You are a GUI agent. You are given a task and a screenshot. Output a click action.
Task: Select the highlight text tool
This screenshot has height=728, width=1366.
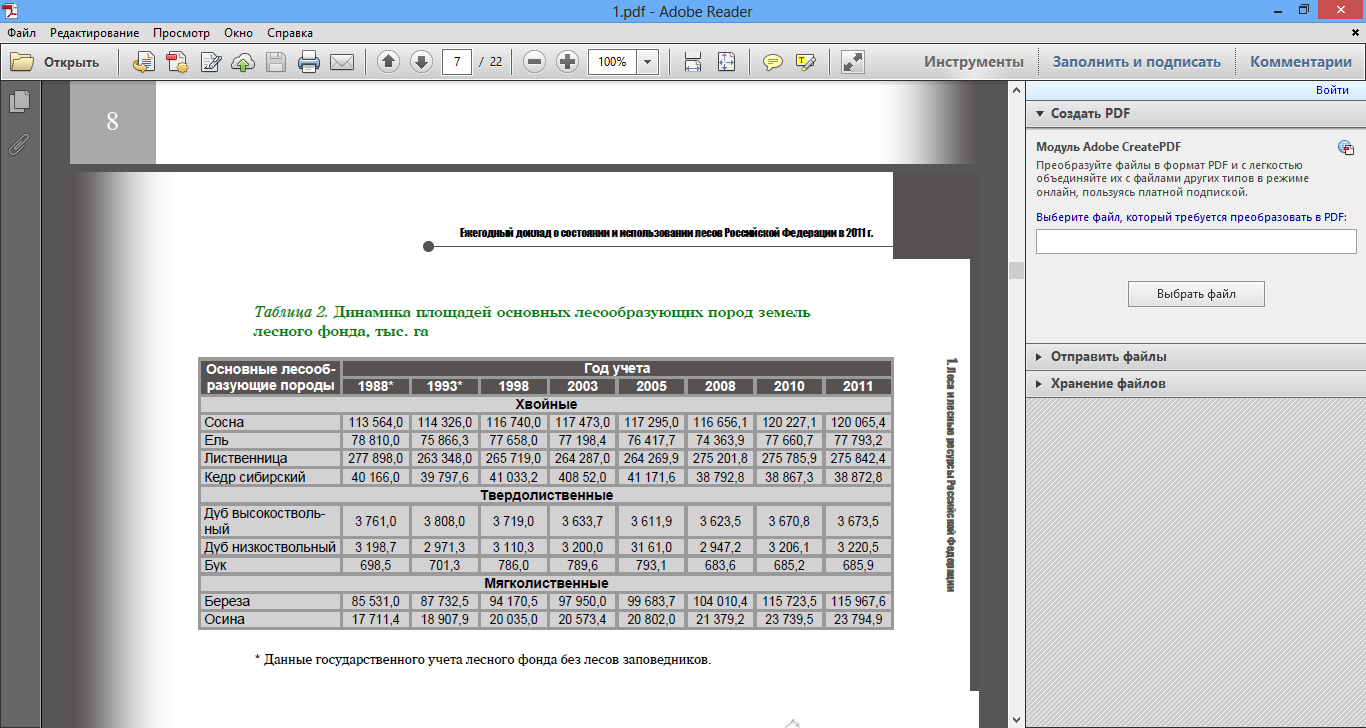(805, 62)
